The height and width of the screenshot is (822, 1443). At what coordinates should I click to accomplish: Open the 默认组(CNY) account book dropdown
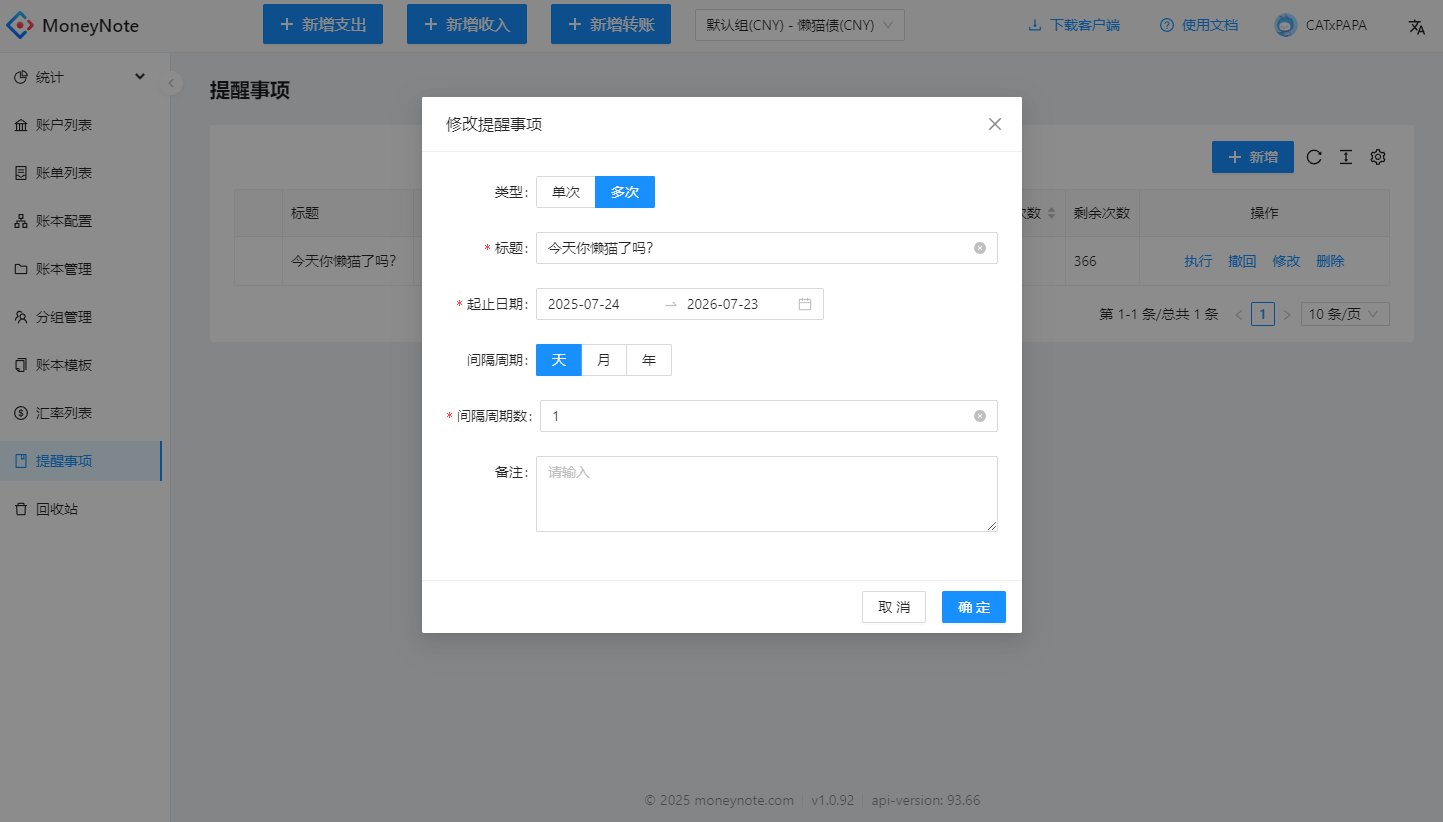[x=800, y=25]
